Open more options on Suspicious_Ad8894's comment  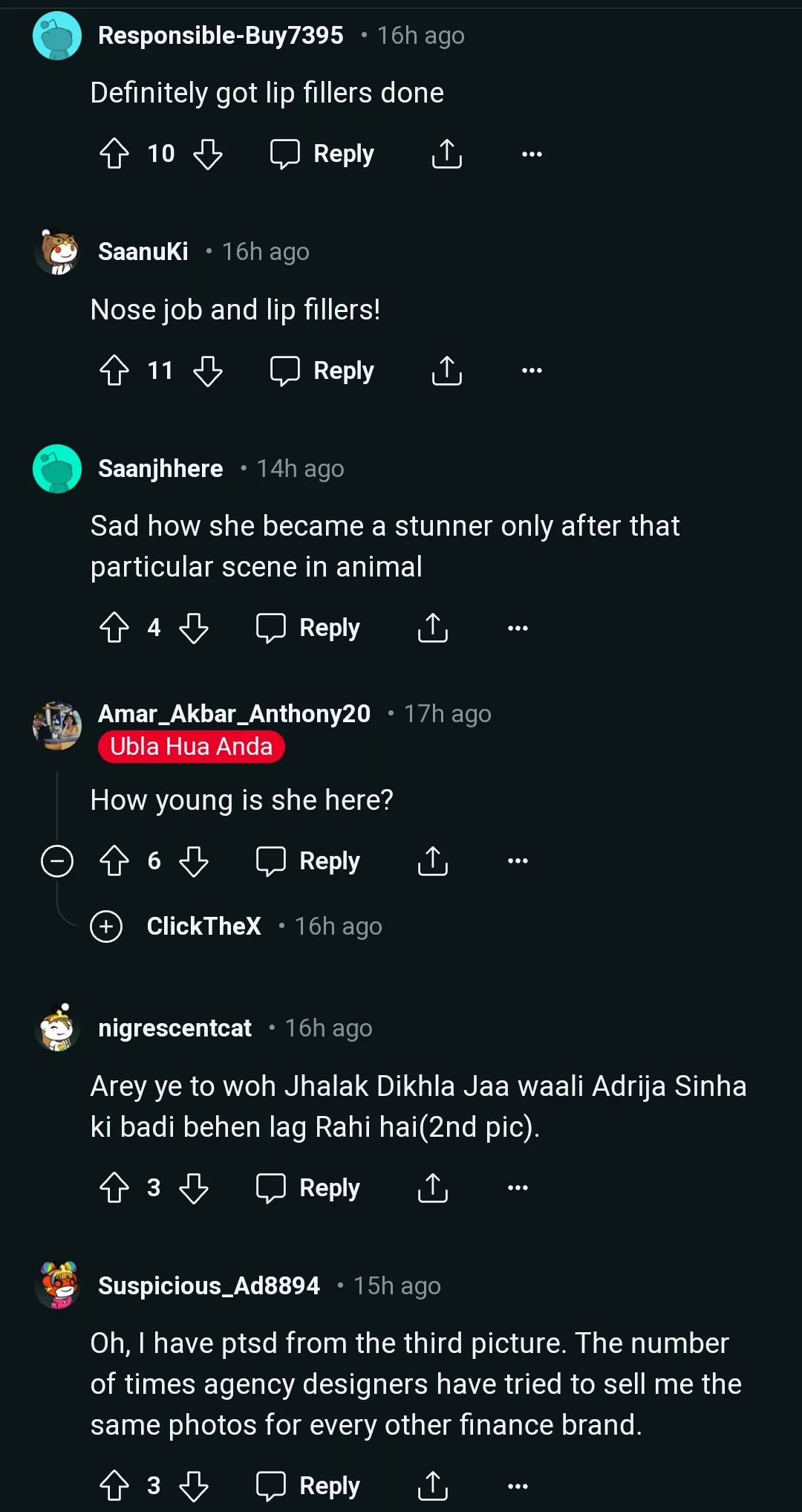pyautogui.click(x=518, y=1486)
